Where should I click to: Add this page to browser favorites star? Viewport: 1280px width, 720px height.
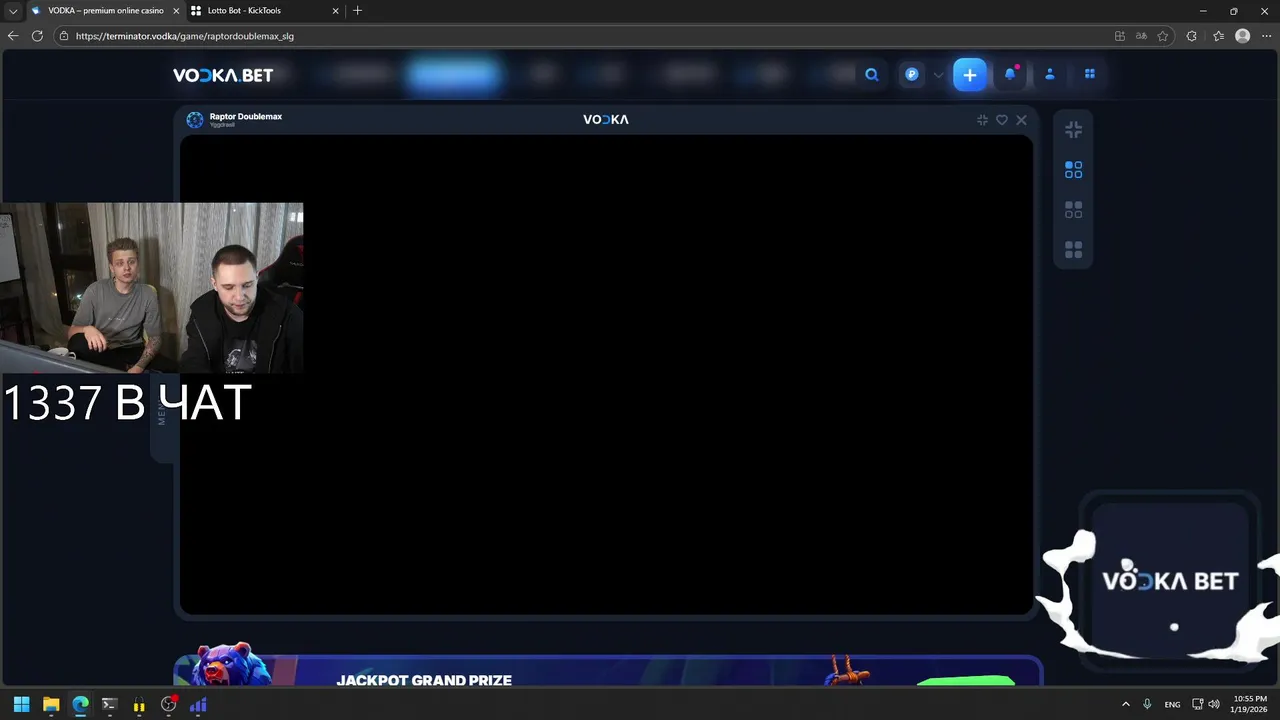[1163, 36]
